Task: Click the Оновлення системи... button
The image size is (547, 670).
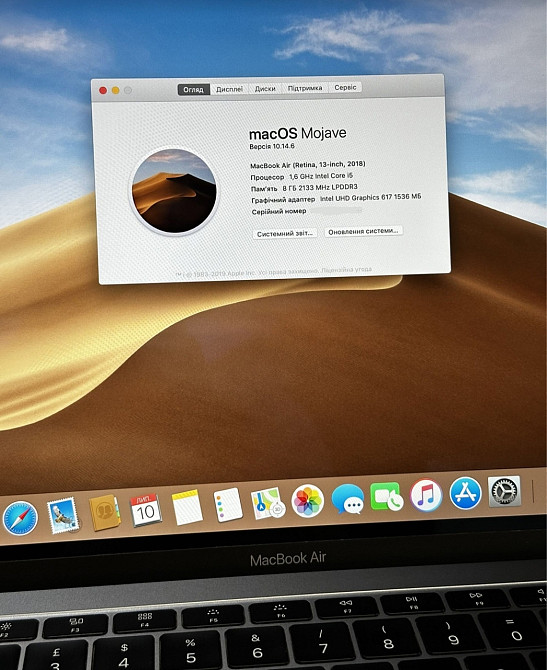Action: (363, 231)
